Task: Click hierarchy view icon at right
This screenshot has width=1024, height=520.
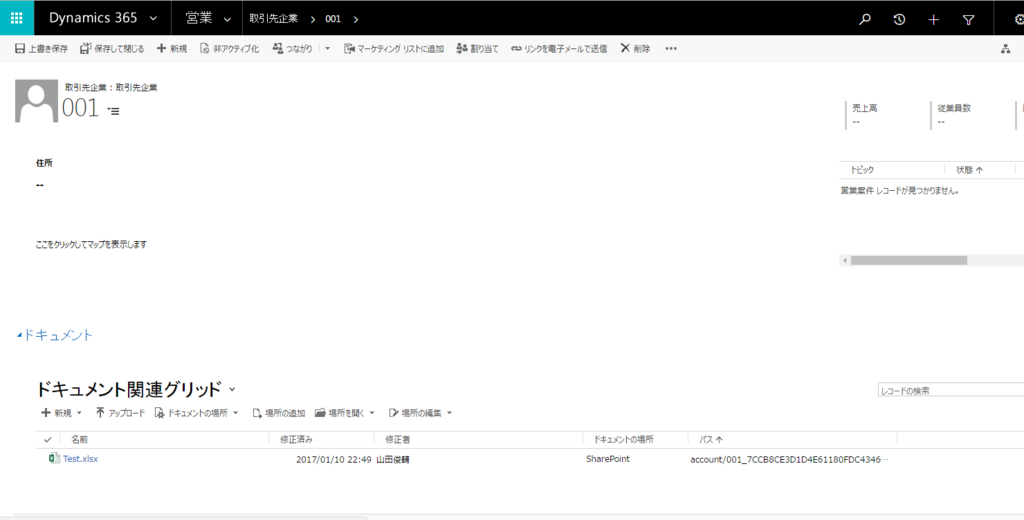Action: click(1005, 49)
